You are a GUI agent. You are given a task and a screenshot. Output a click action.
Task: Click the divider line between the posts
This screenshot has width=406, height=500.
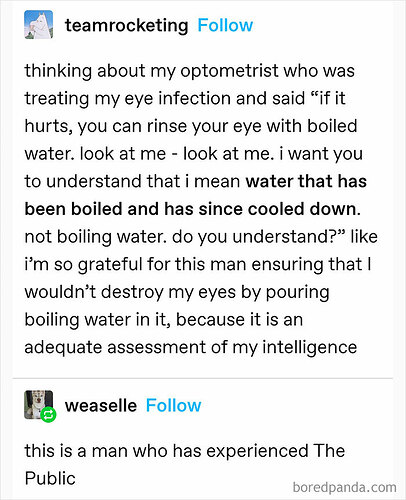[203, 378]
